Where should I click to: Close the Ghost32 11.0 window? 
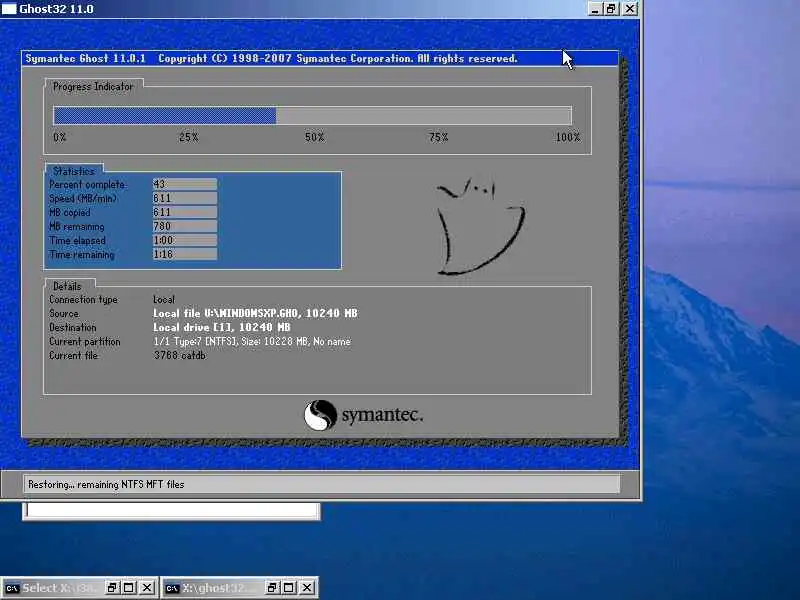pos(631,8)
